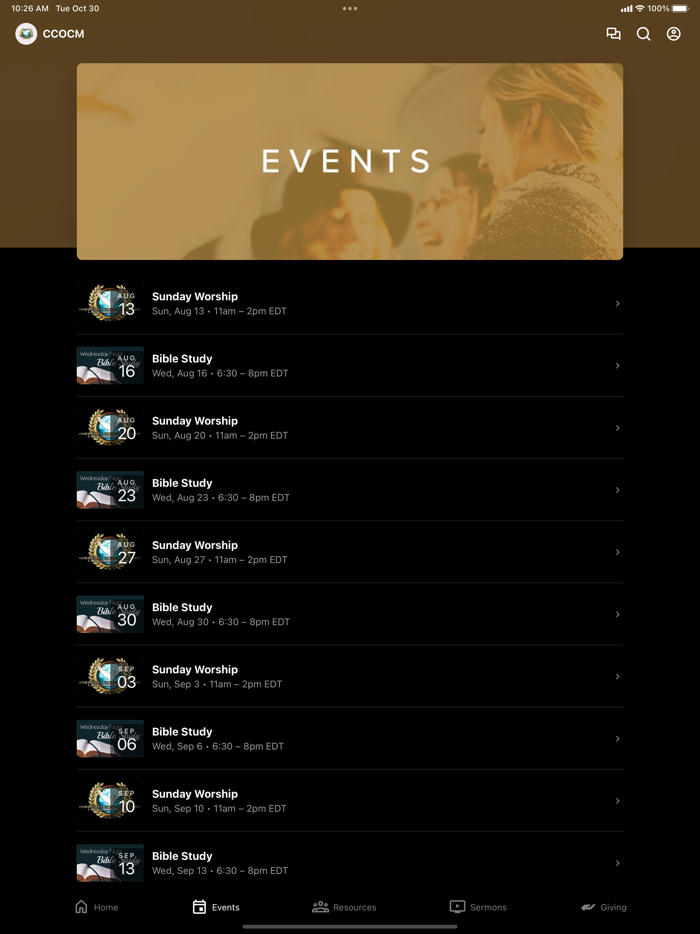Tap the Aug 27 Sunday Worship thumbnail
The width and height of the screenshot is (700, 934).
pyautogui.click(x=110, y=552)
